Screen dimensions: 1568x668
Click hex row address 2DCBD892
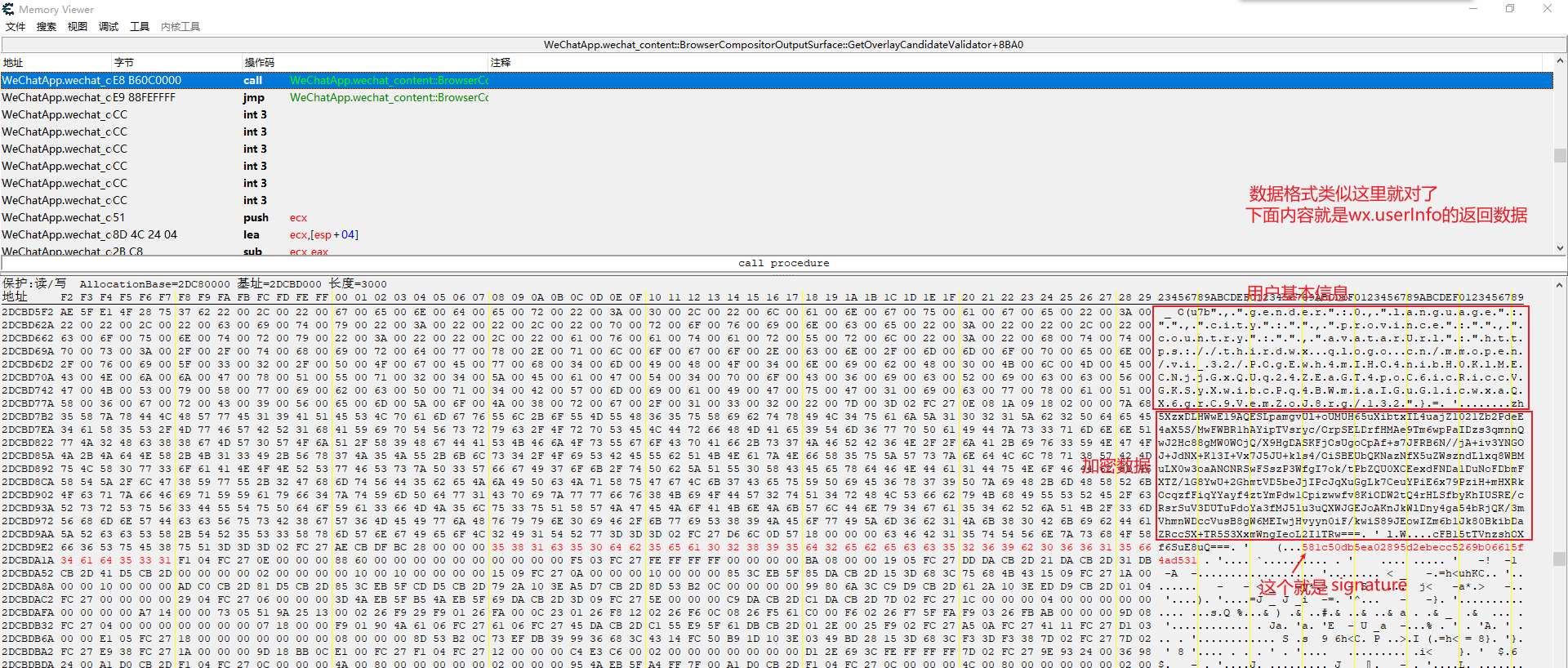click(28, 469)
